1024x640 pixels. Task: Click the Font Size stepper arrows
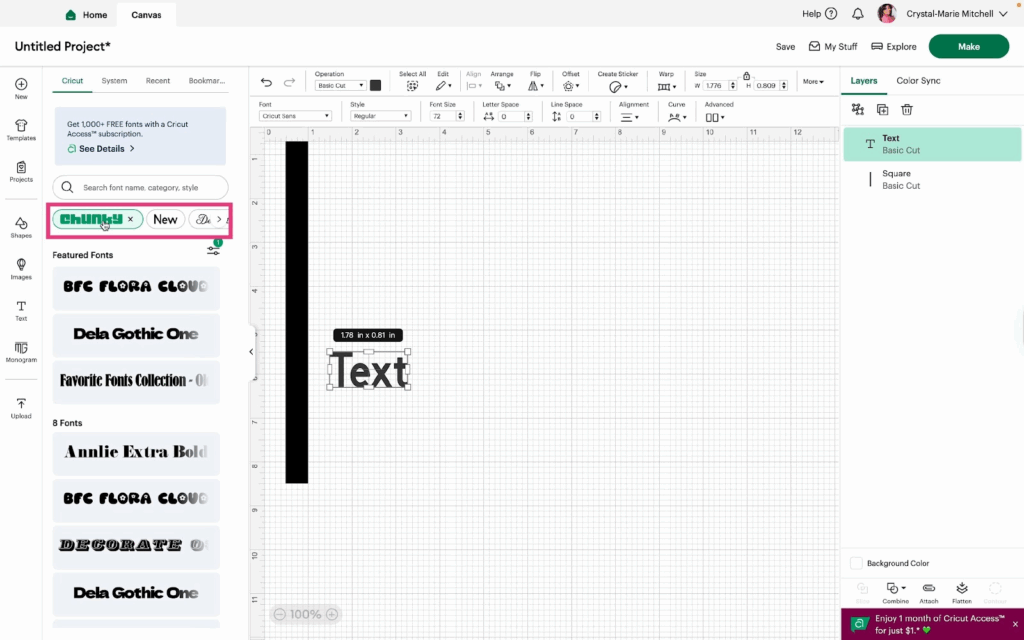tap(460, 116)
